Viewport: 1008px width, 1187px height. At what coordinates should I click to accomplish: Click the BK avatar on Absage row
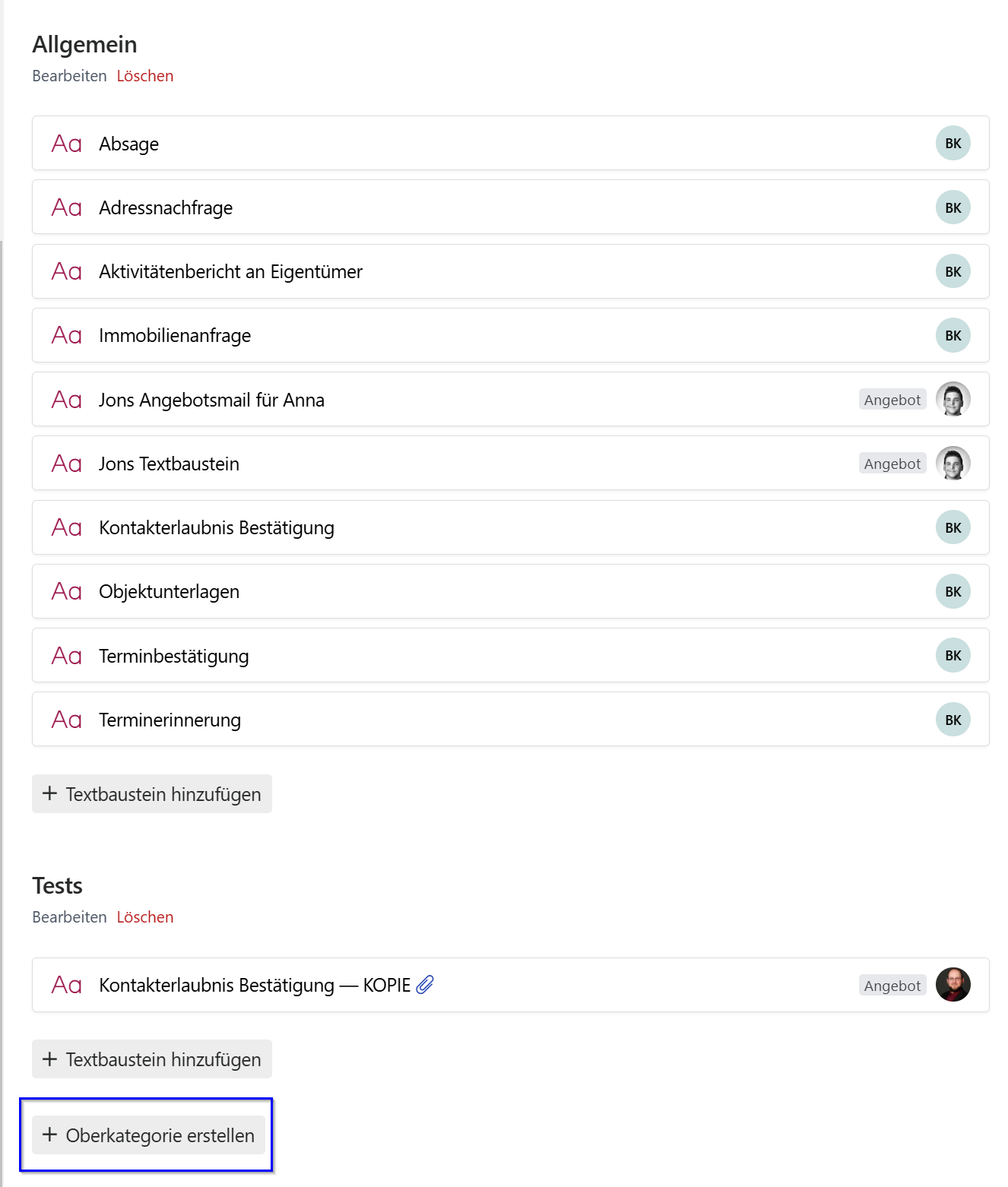tap(953, 144)
